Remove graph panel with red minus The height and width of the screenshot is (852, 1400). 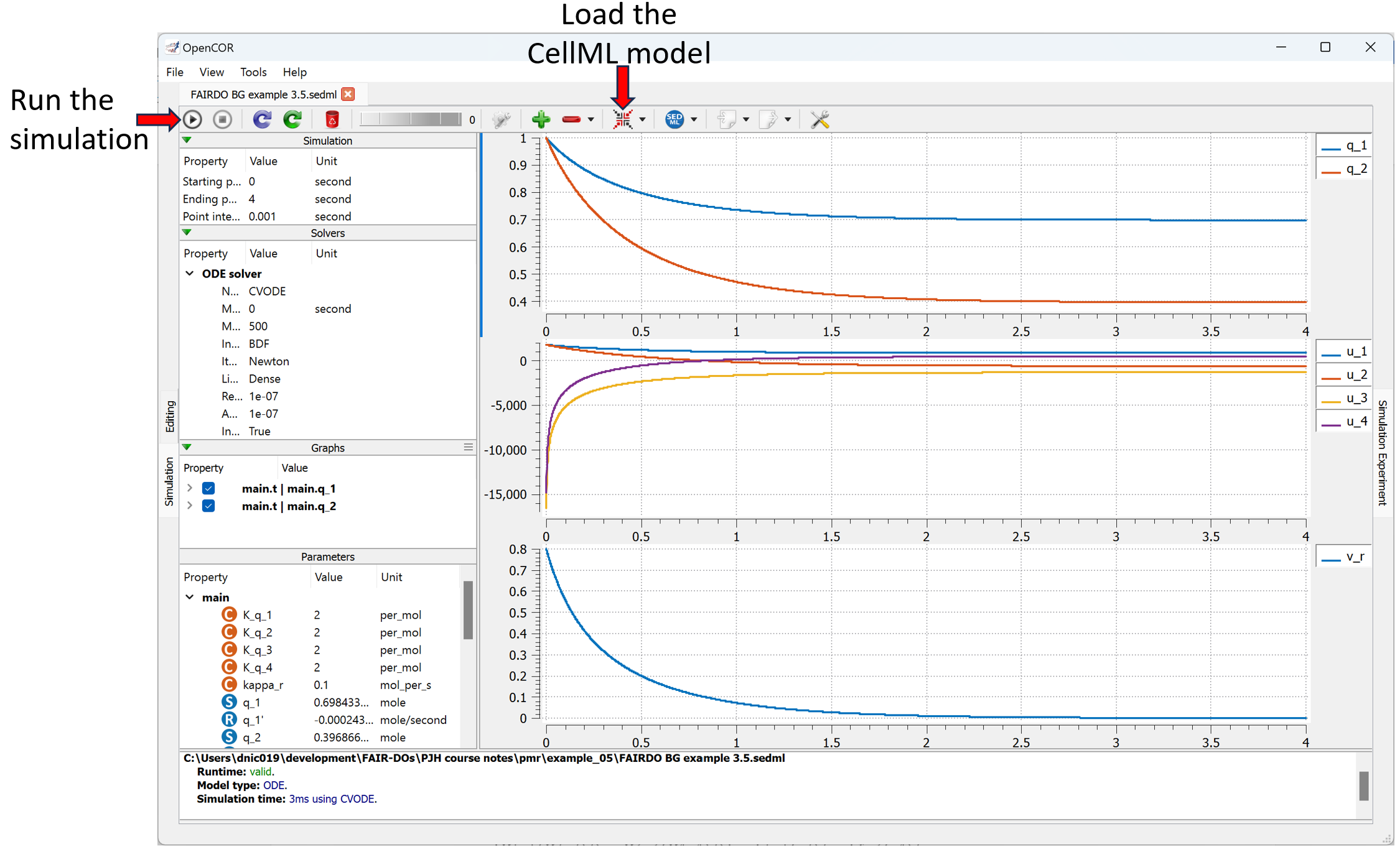click(x=571, y=119)
